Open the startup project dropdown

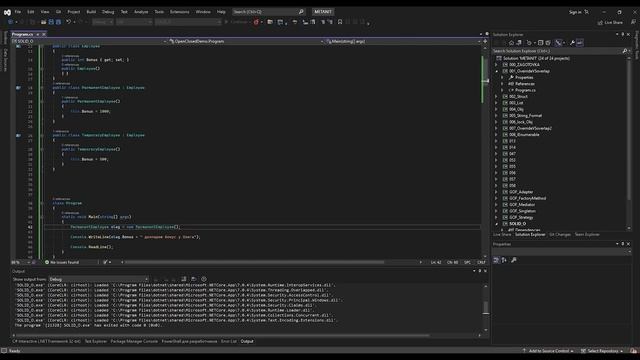(x=188, y=22)
